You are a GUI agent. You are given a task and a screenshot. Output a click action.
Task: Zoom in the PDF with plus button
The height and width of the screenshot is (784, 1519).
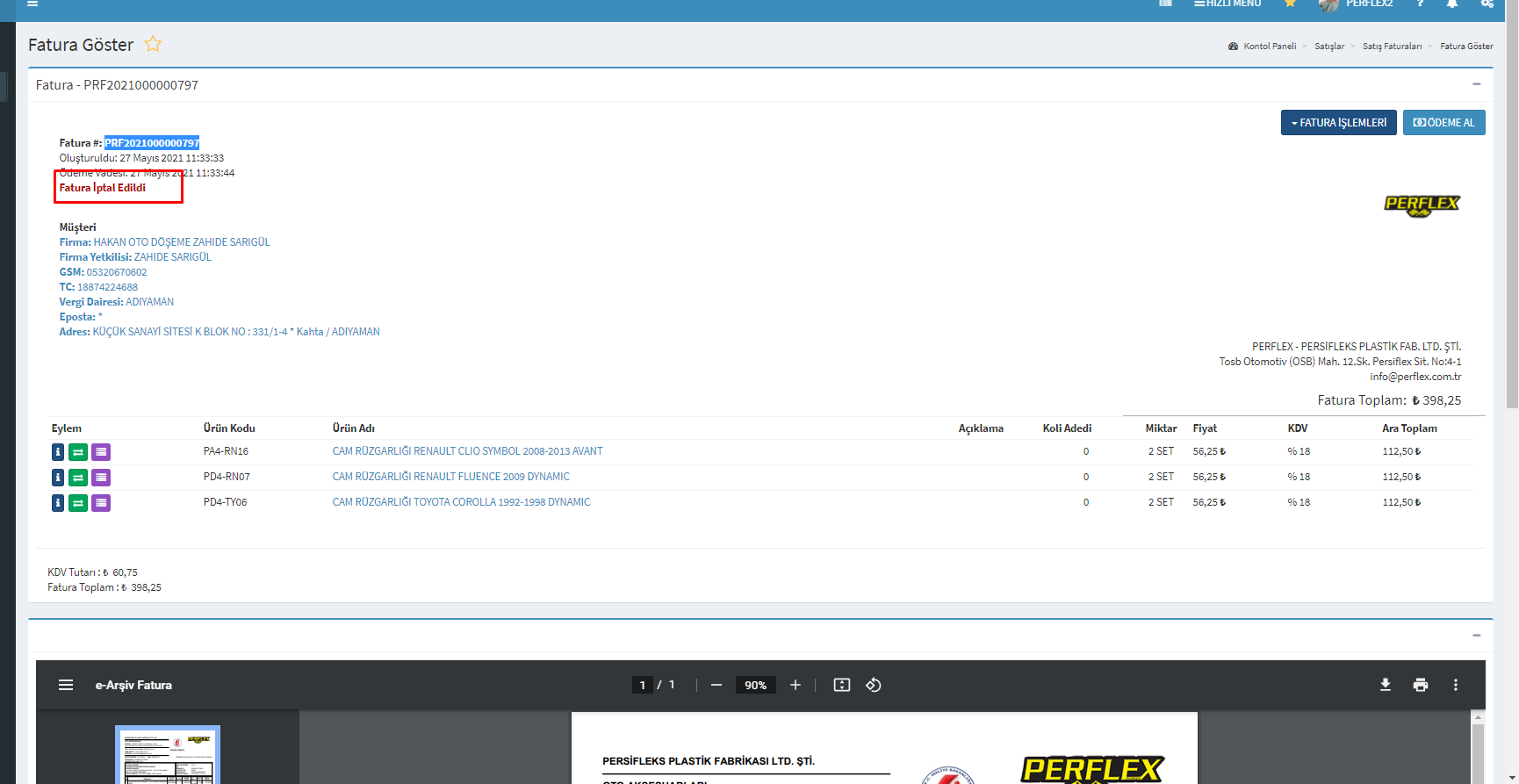click(x=795, y=685)
